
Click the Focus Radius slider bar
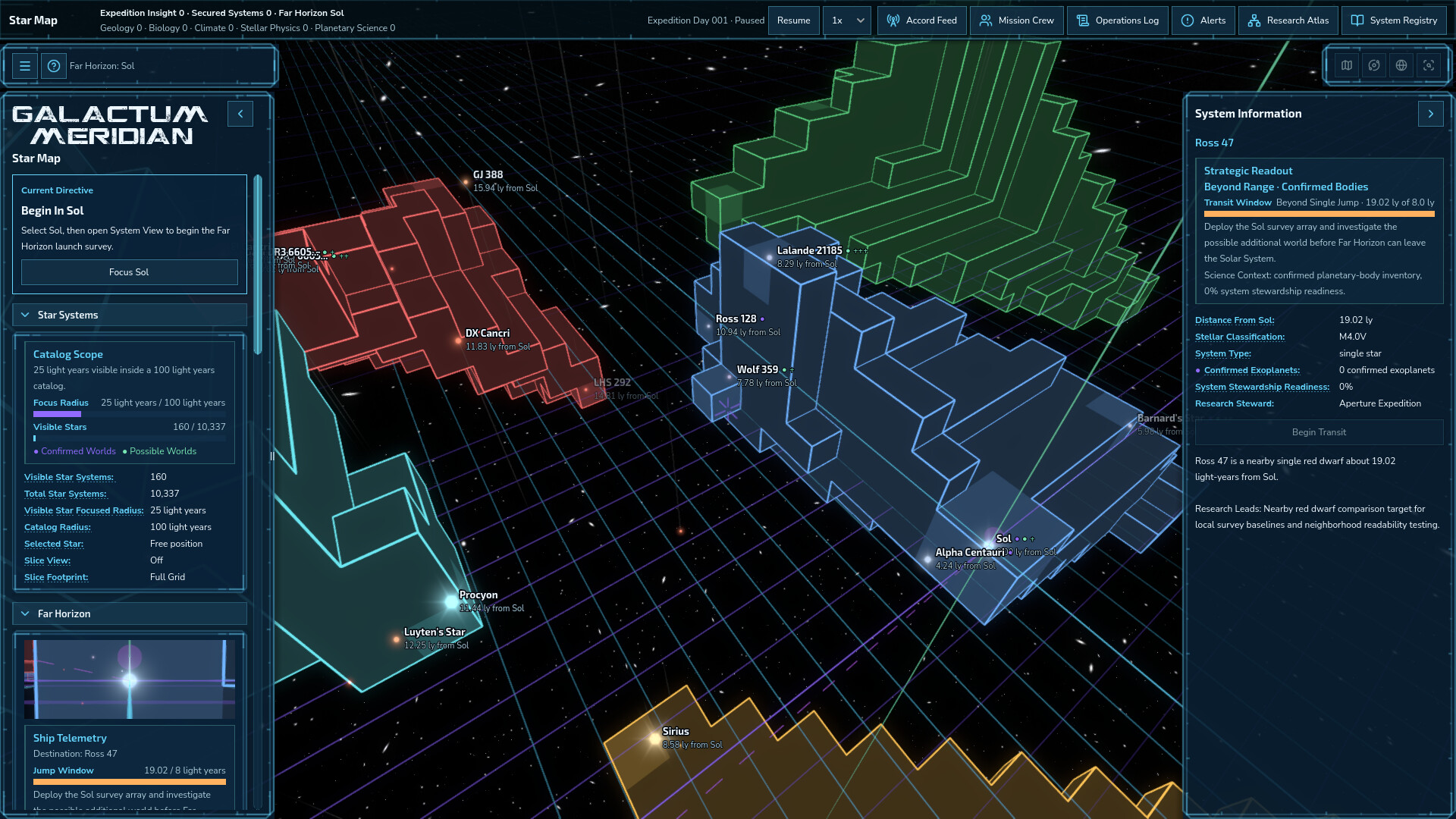tap(129, 414)
